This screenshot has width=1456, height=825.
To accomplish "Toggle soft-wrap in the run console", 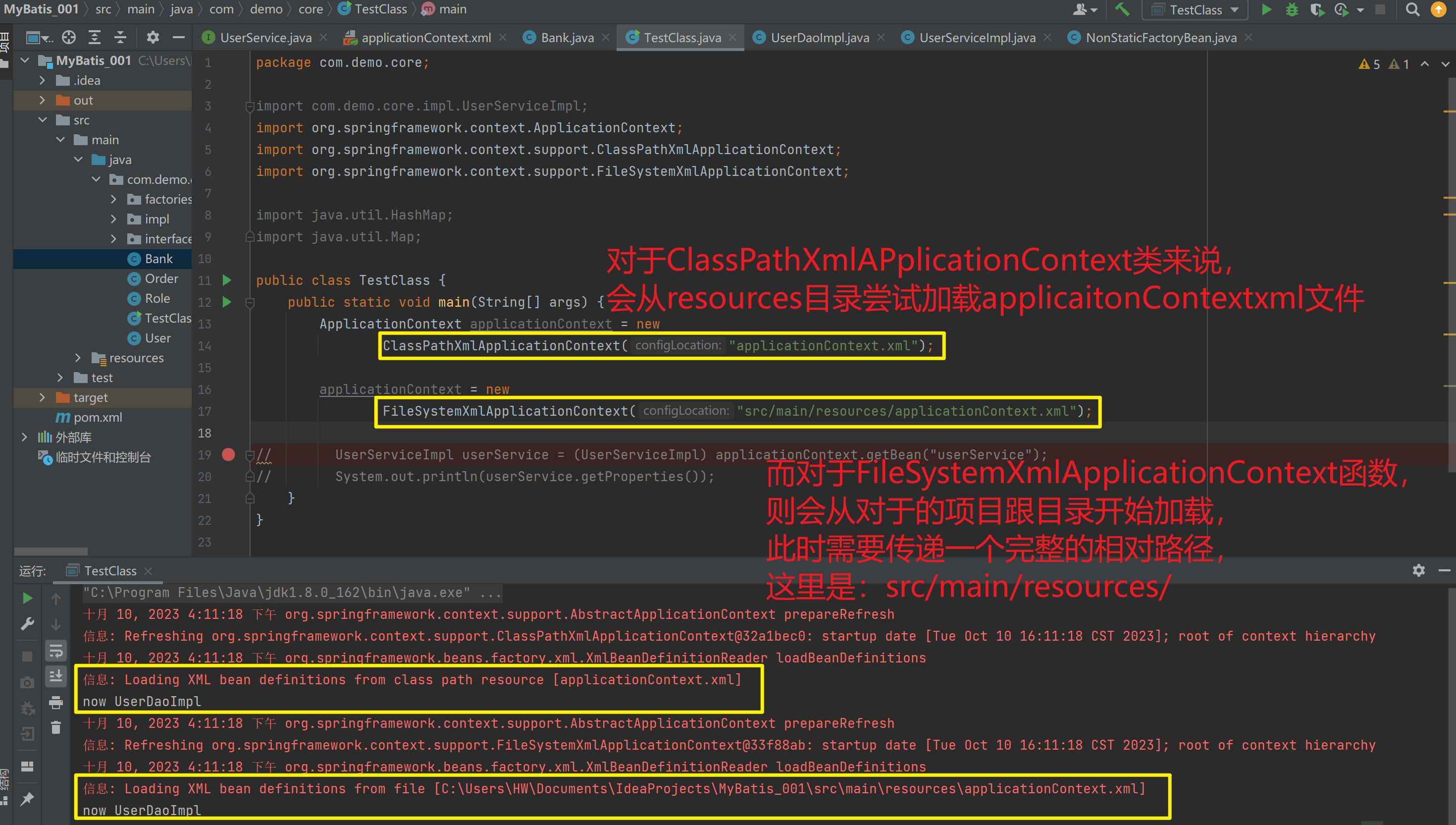I will click(55, 651).
